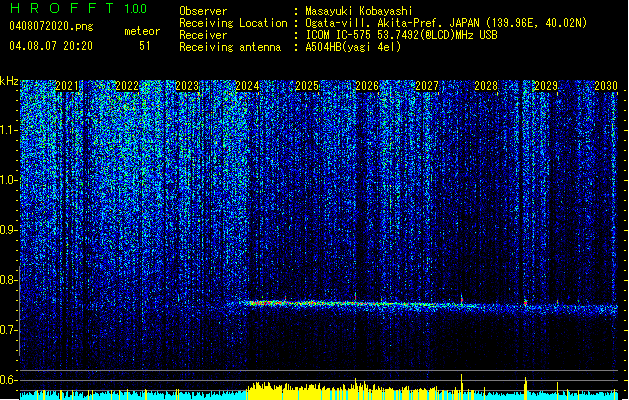Screen dimensions: 629x400
Task: Click the 2022 time marker
Action: click(x=127, y=86)
